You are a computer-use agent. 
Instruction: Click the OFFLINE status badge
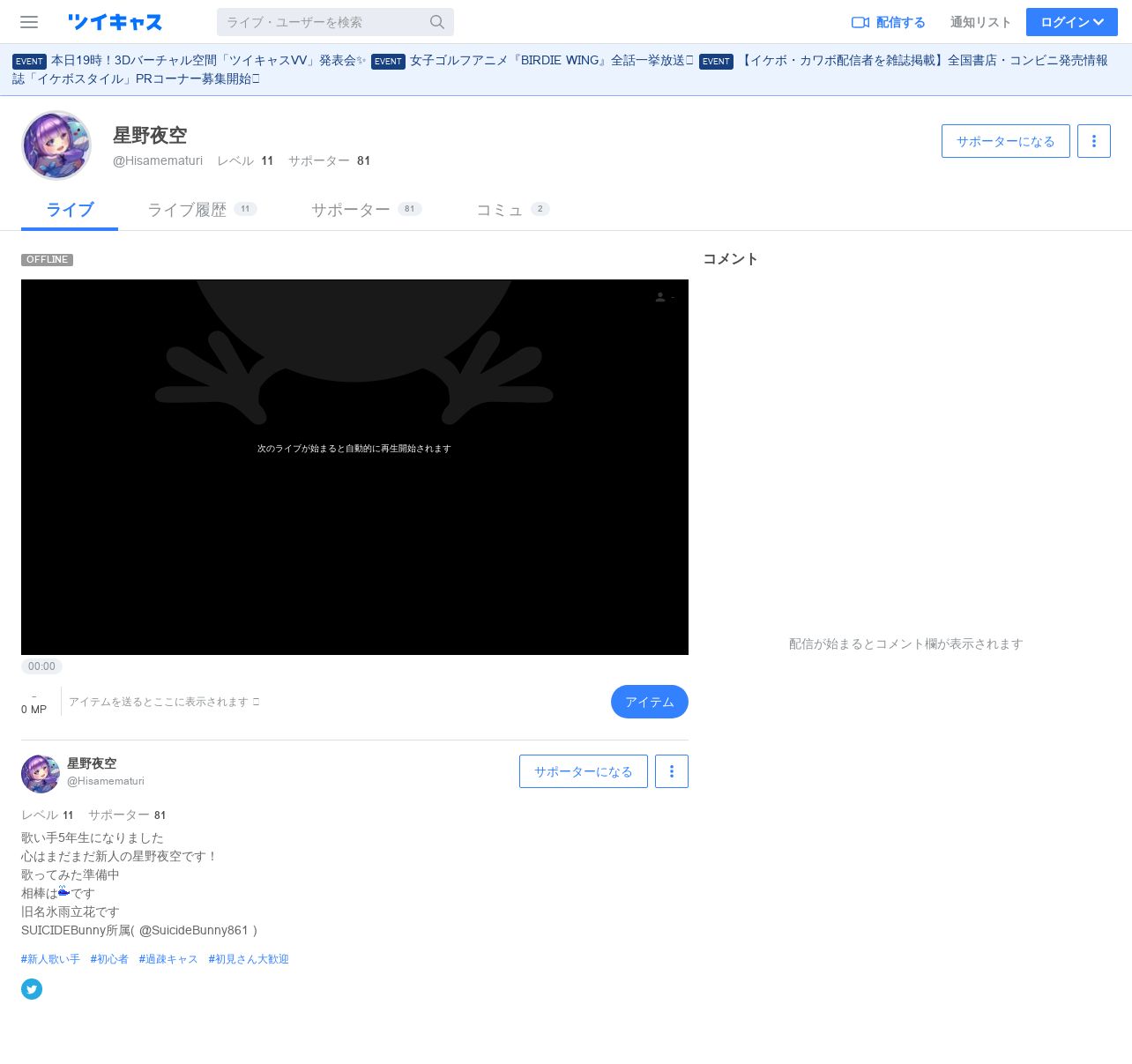coord(47,259)
